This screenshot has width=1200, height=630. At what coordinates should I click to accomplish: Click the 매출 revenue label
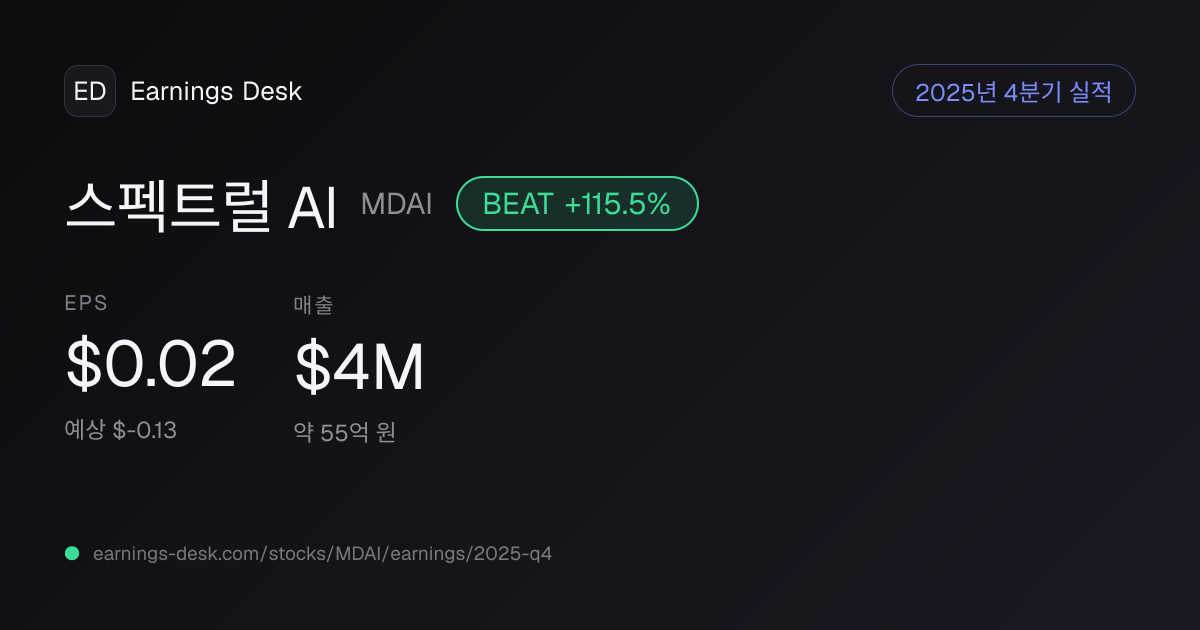(x=313, y=305)
